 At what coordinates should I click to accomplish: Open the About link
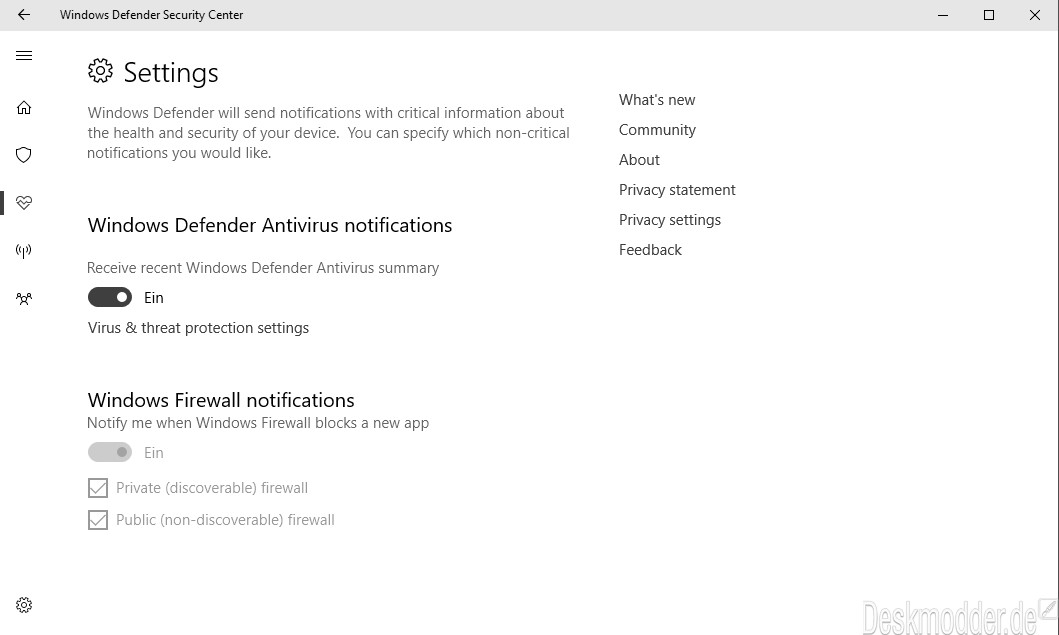click(639, 160)
